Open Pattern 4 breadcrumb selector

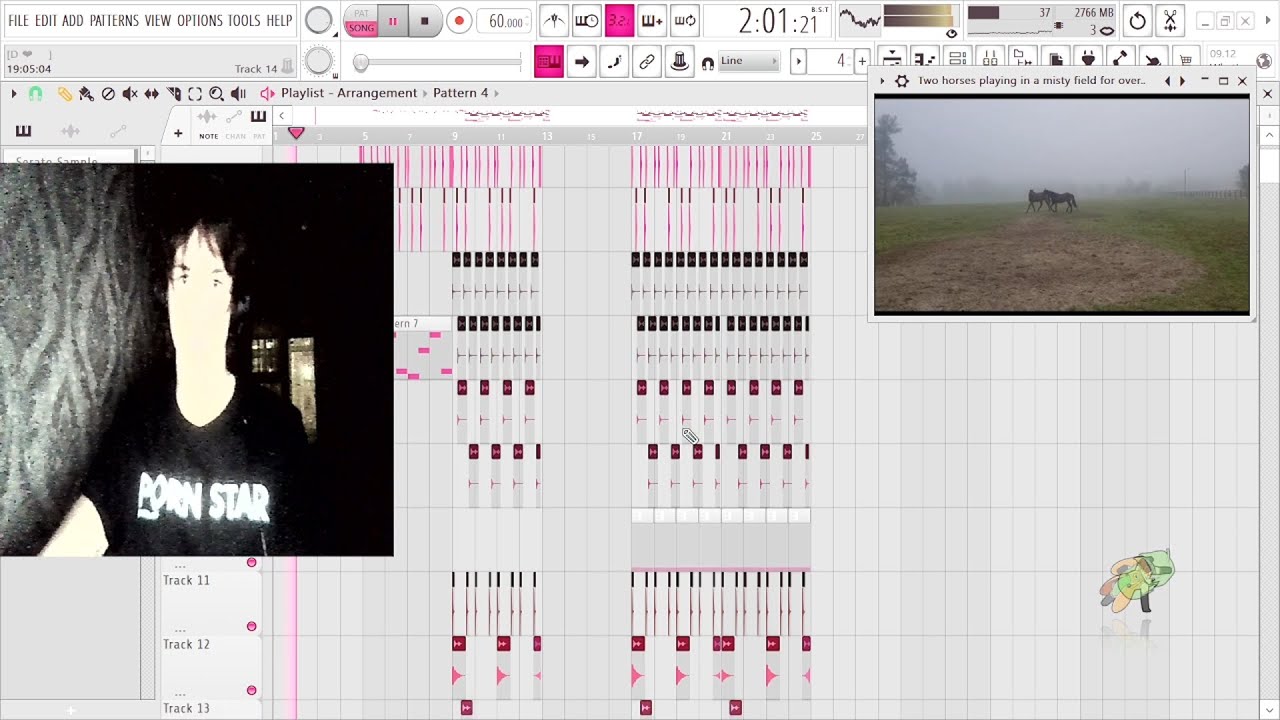click(461, 93)
